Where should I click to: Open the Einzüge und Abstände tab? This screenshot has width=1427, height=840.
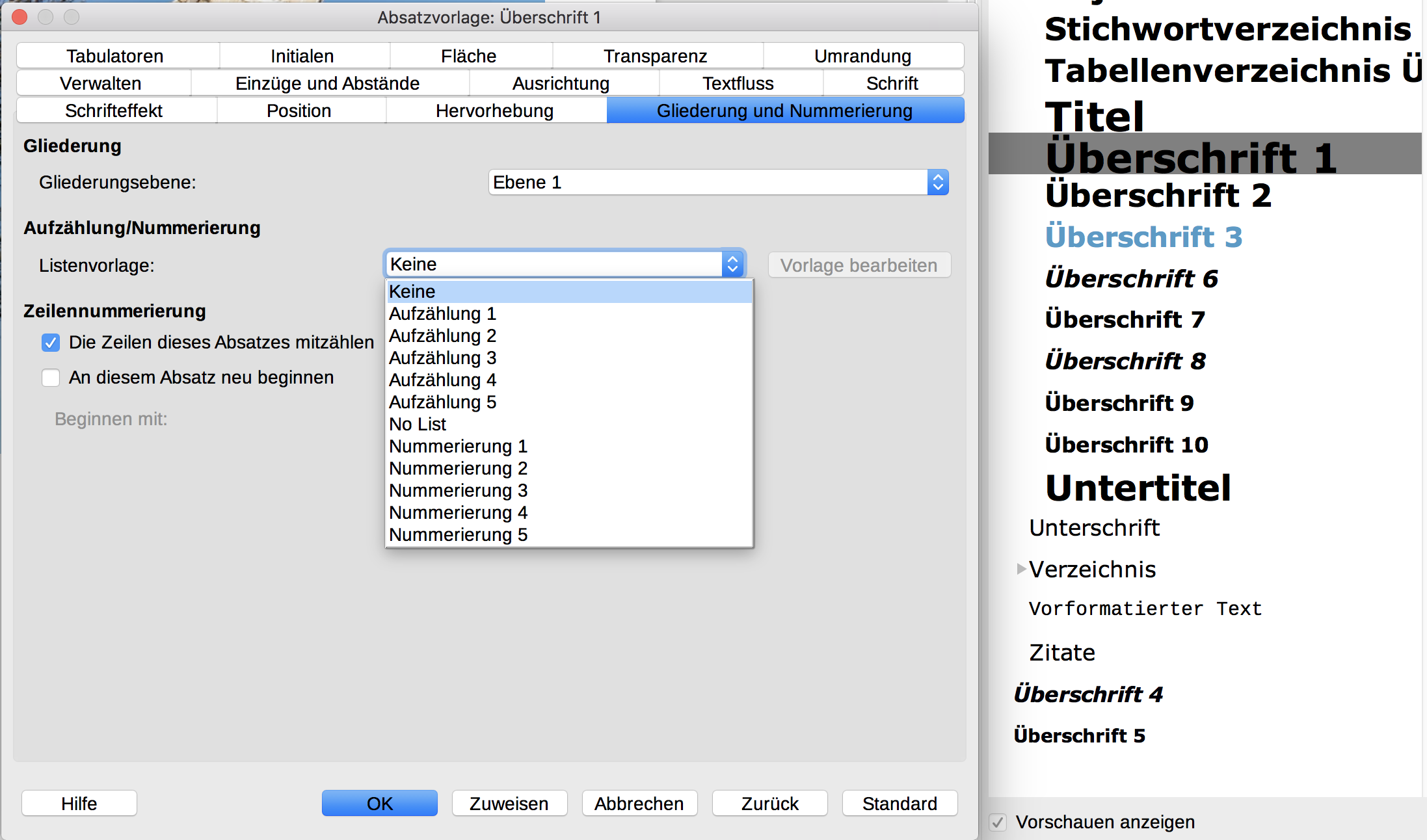click(x=327, y=84)
